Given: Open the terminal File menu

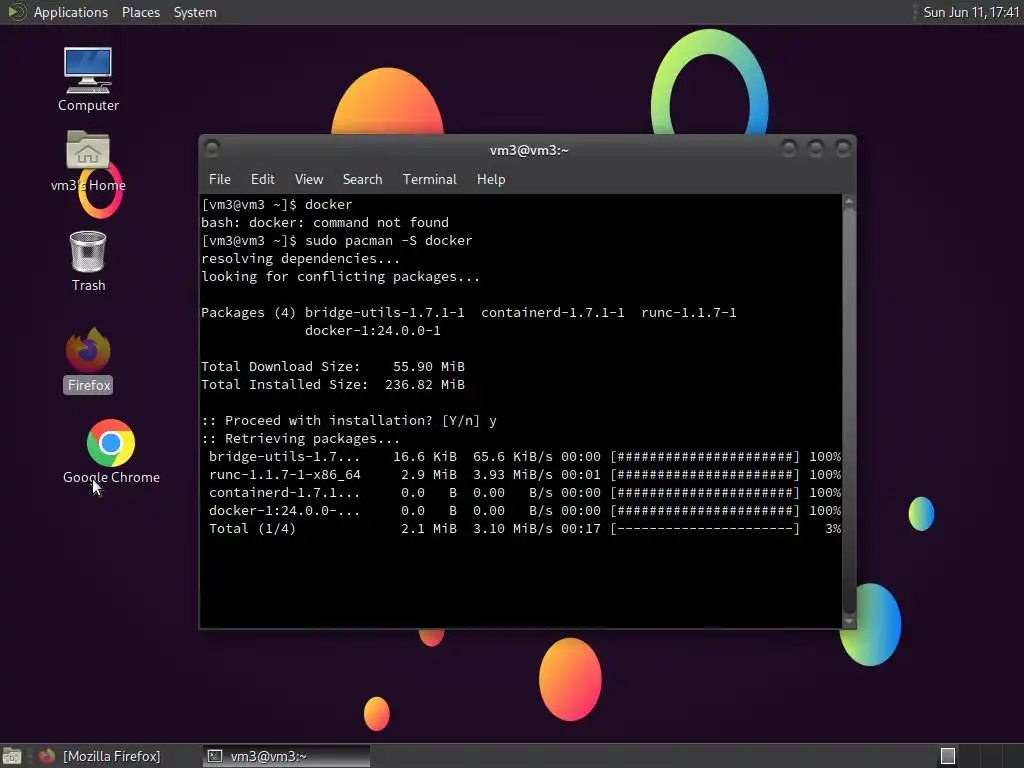Looking at the screenshot, I should tap(219, 179).
